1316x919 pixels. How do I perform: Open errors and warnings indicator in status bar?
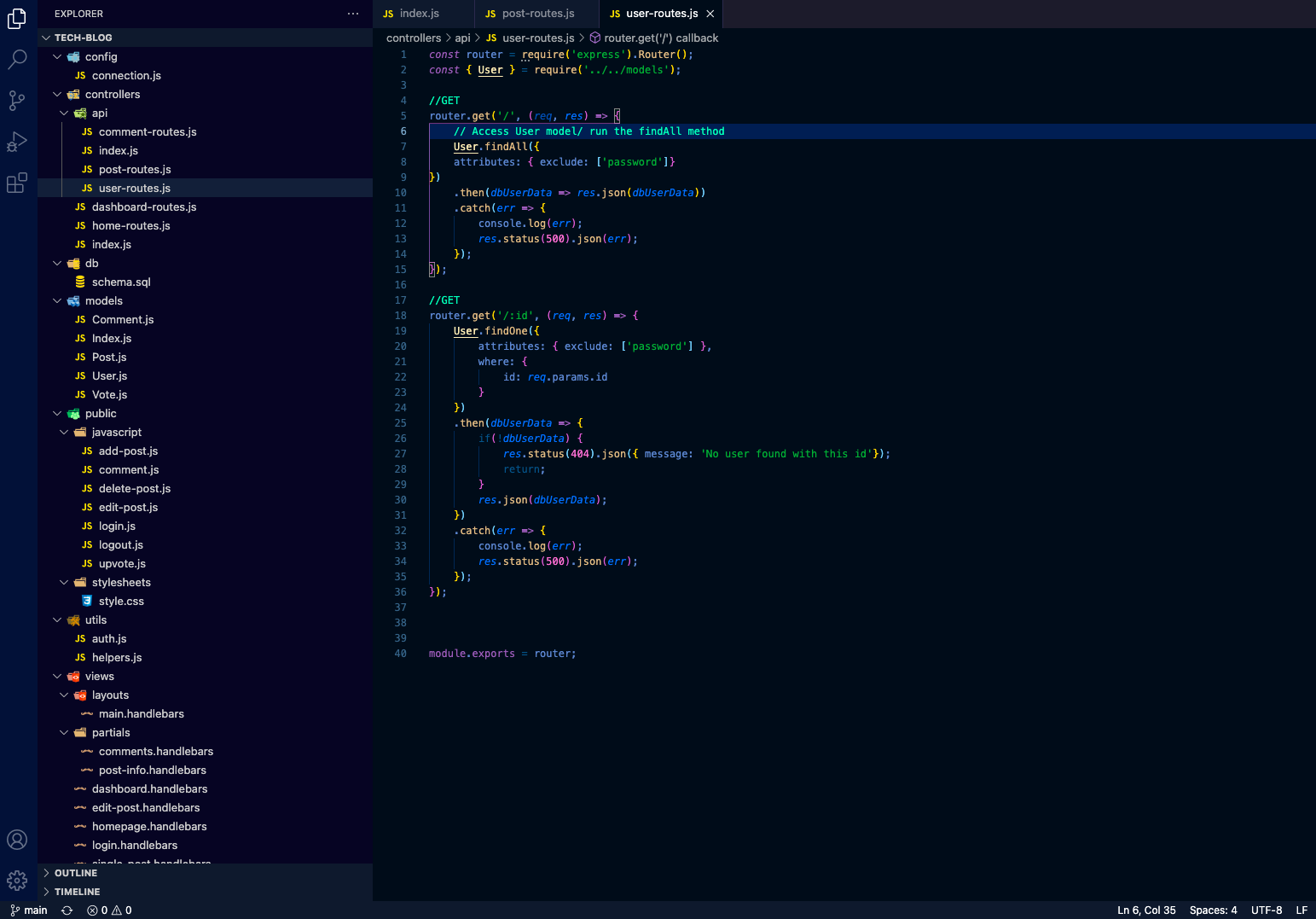coord(109,910)
